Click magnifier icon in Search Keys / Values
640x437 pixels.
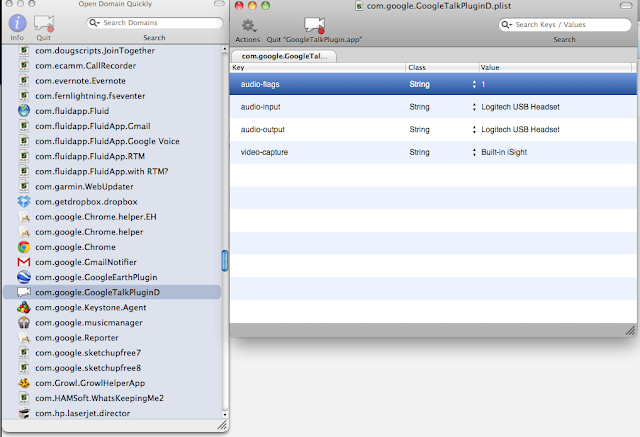click(x=507, y=24)
